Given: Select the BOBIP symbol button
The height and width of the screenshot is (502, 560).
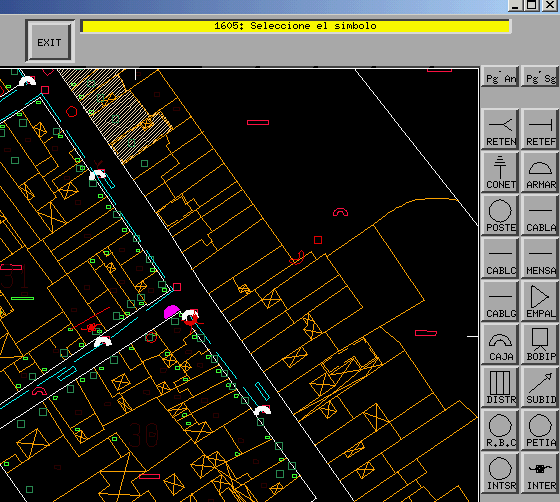Looking at the screenshot, I should click(x=540, y=344).
